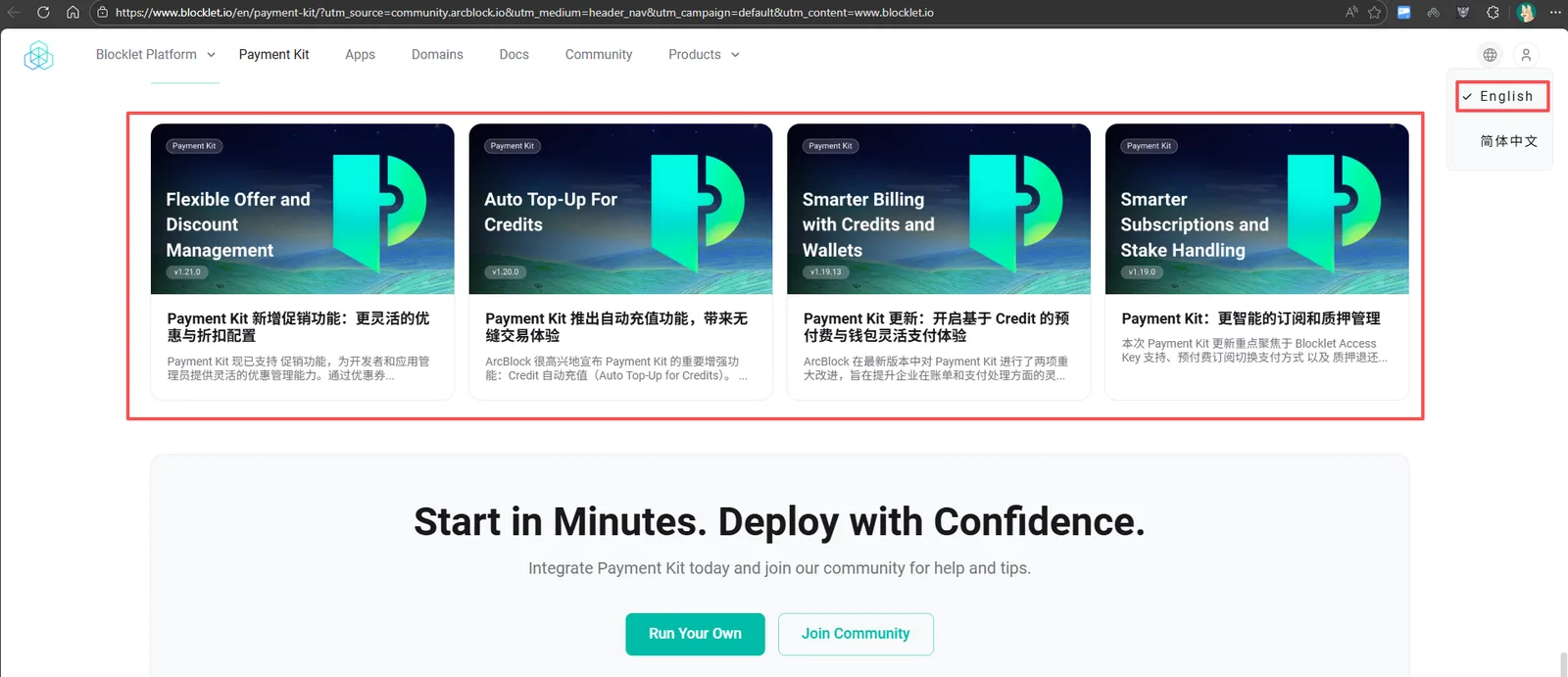The height and width of the screenshot is (677, 1568).
Task: View site info lock icon
Action: coord(102,13)
